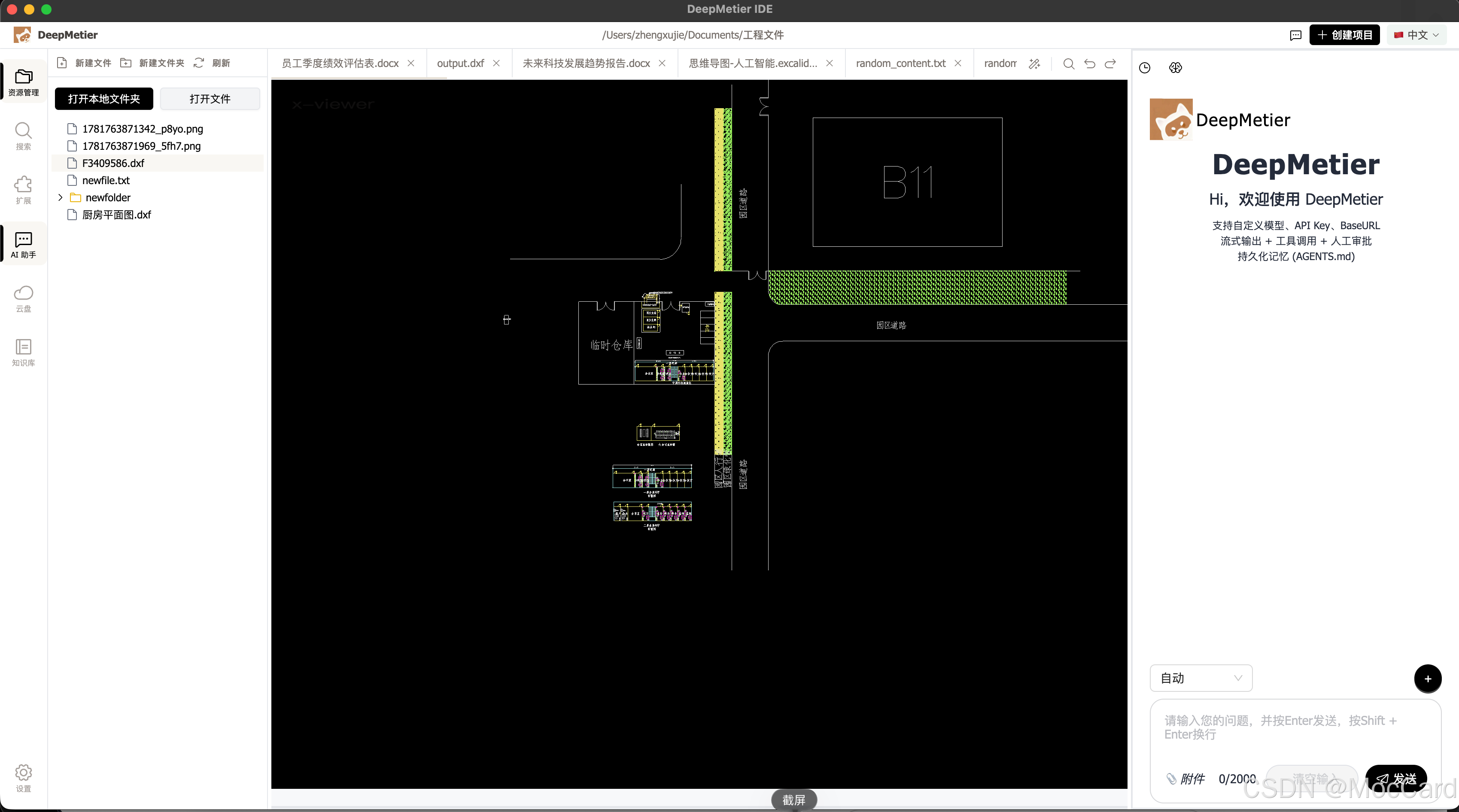Click the plus new chat button

[x=1427, y=679]
